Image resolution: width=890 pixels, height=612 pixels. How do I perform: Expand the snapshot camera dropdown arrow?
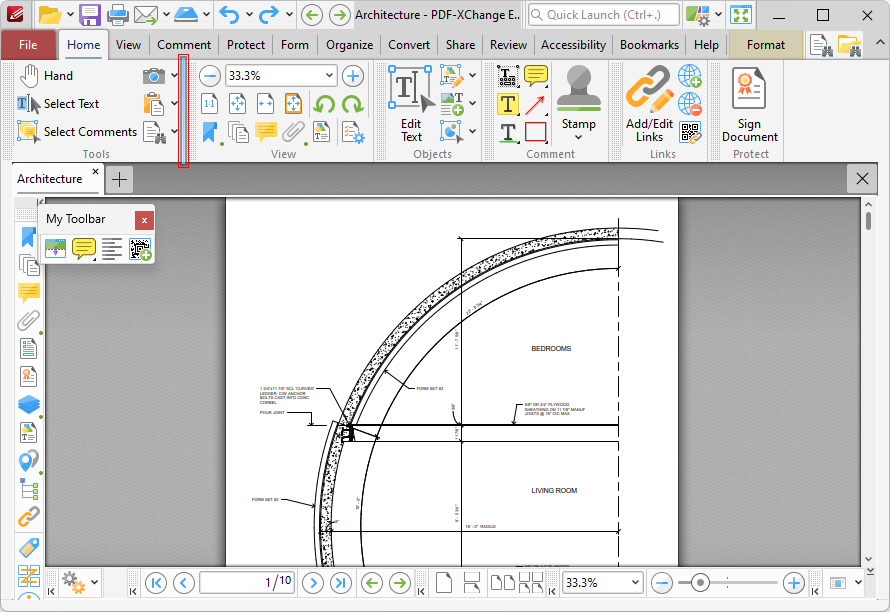pos(174,76)
